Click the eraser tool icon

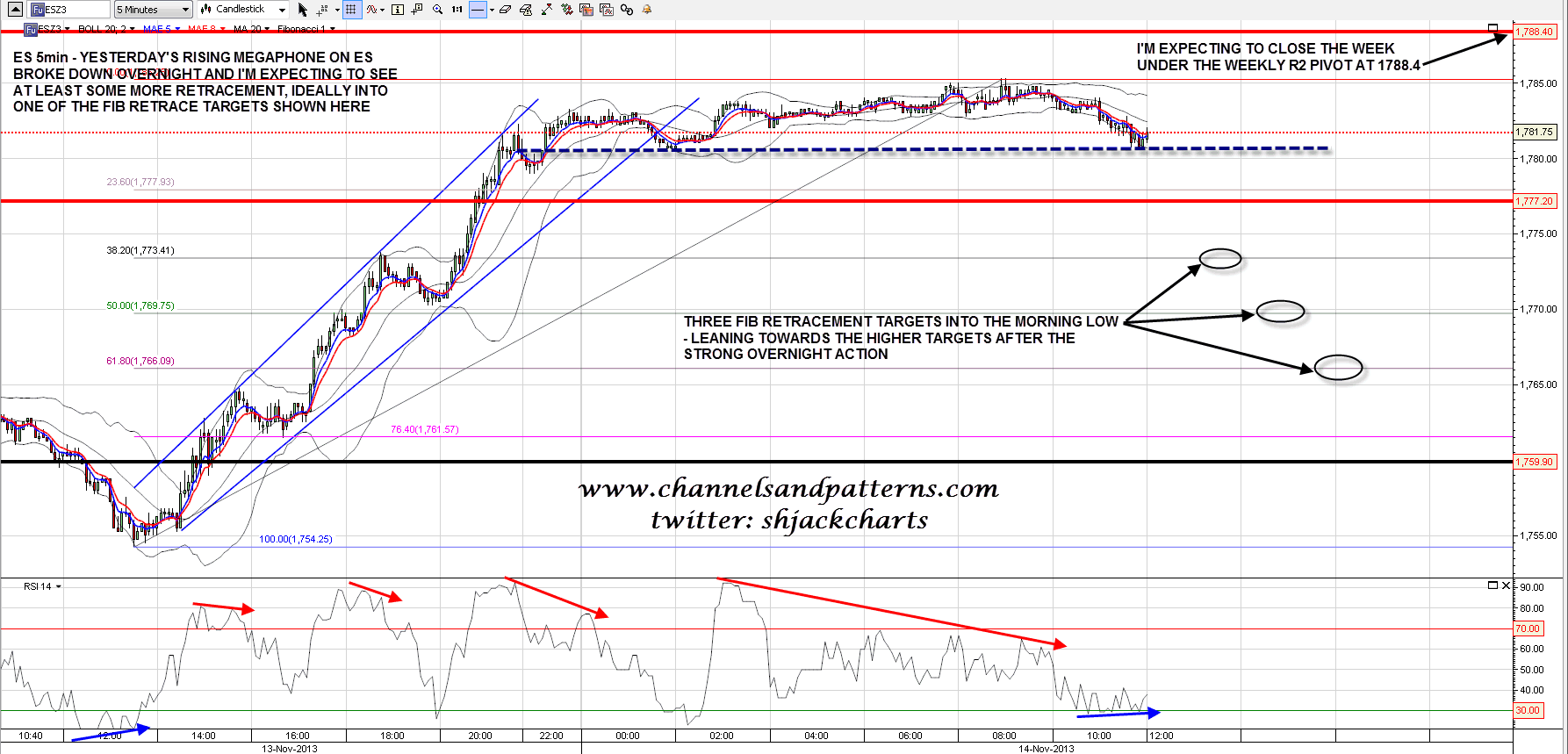coord(506,10)
